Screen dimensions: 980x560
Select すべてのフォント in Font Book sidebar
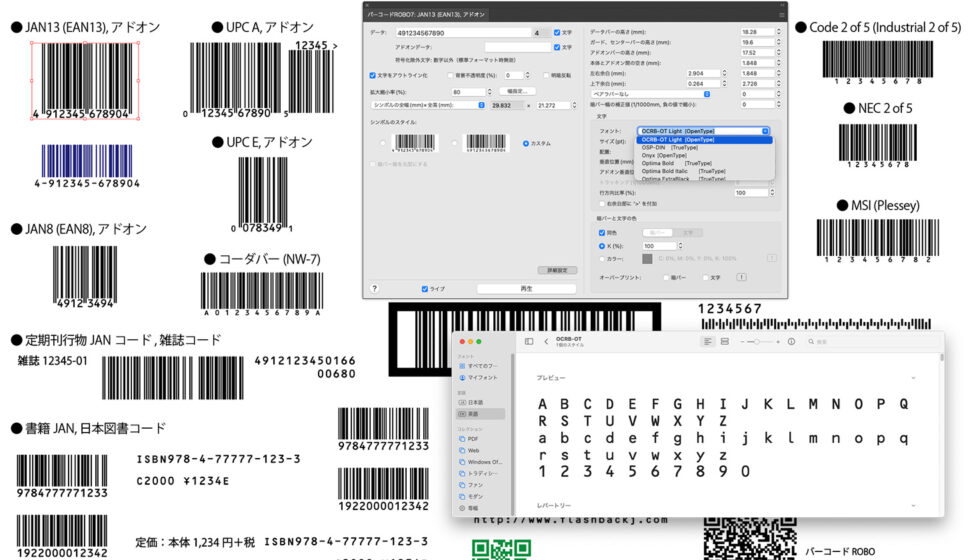pyautogui.click(x=478, y=366)
